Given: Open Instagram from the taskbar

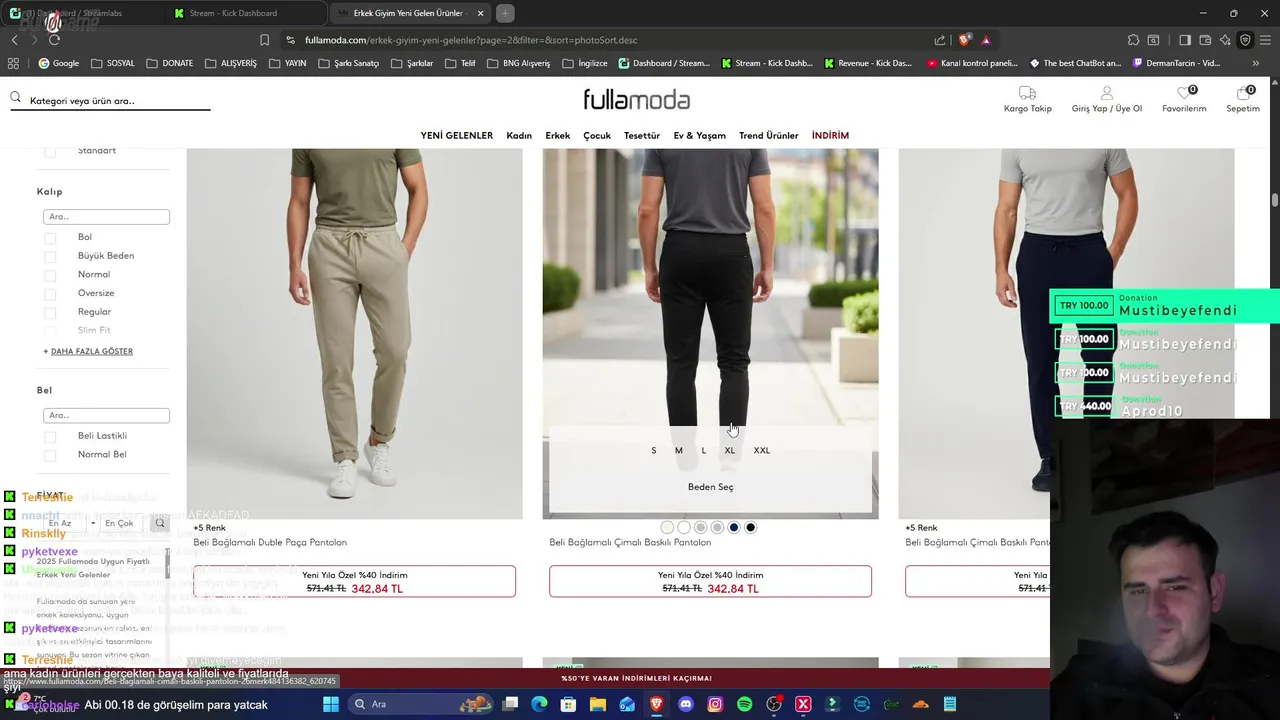Looking at the screenshot, I should click(x=715, y=704).
